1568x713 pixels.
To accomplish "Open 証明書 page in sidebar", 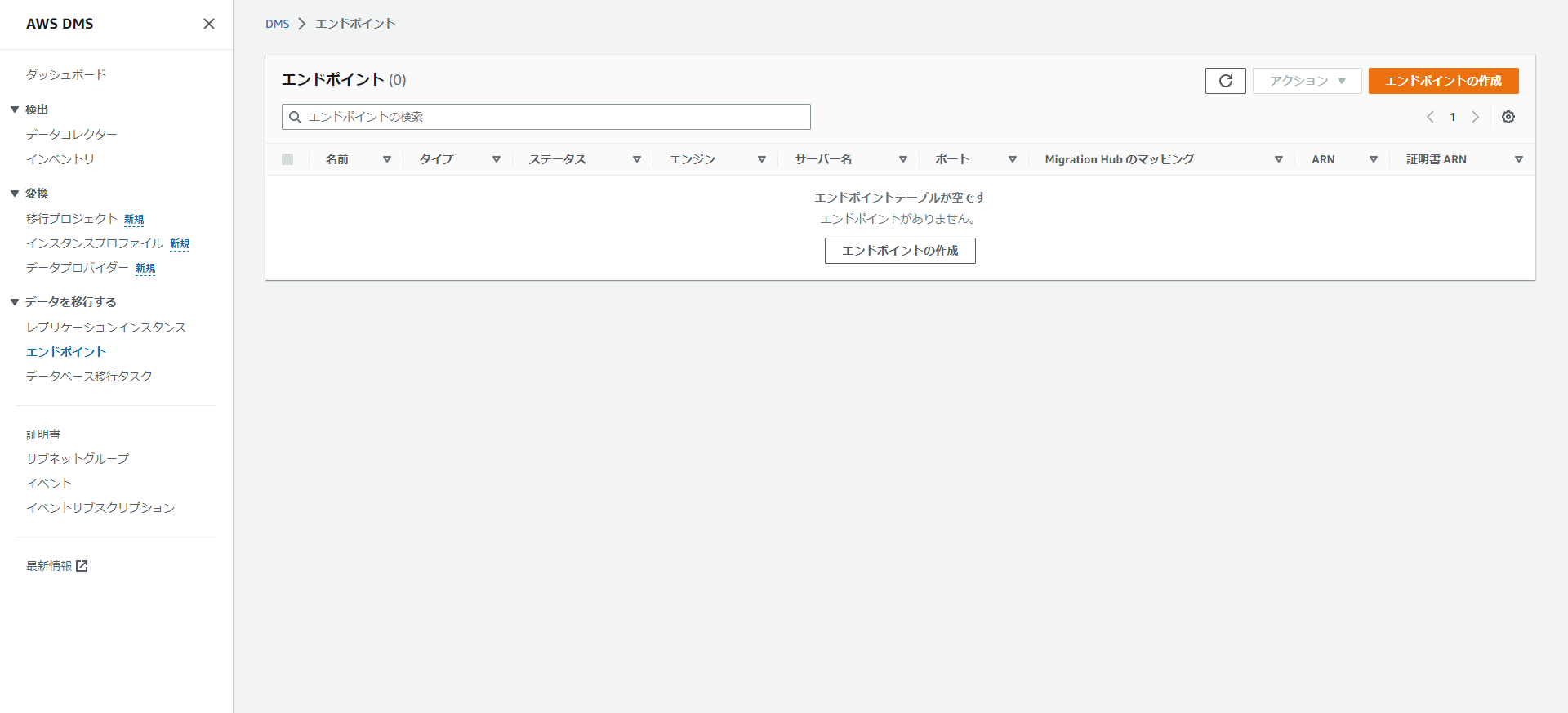I will pos(43,434).
